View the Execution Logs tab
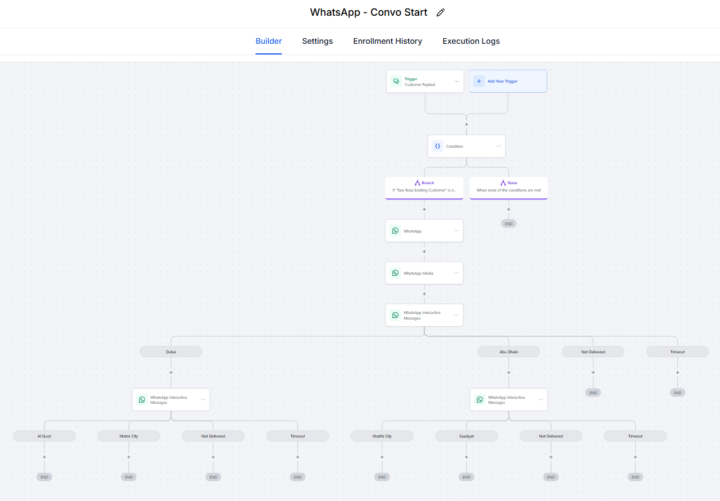 [471, 41]
